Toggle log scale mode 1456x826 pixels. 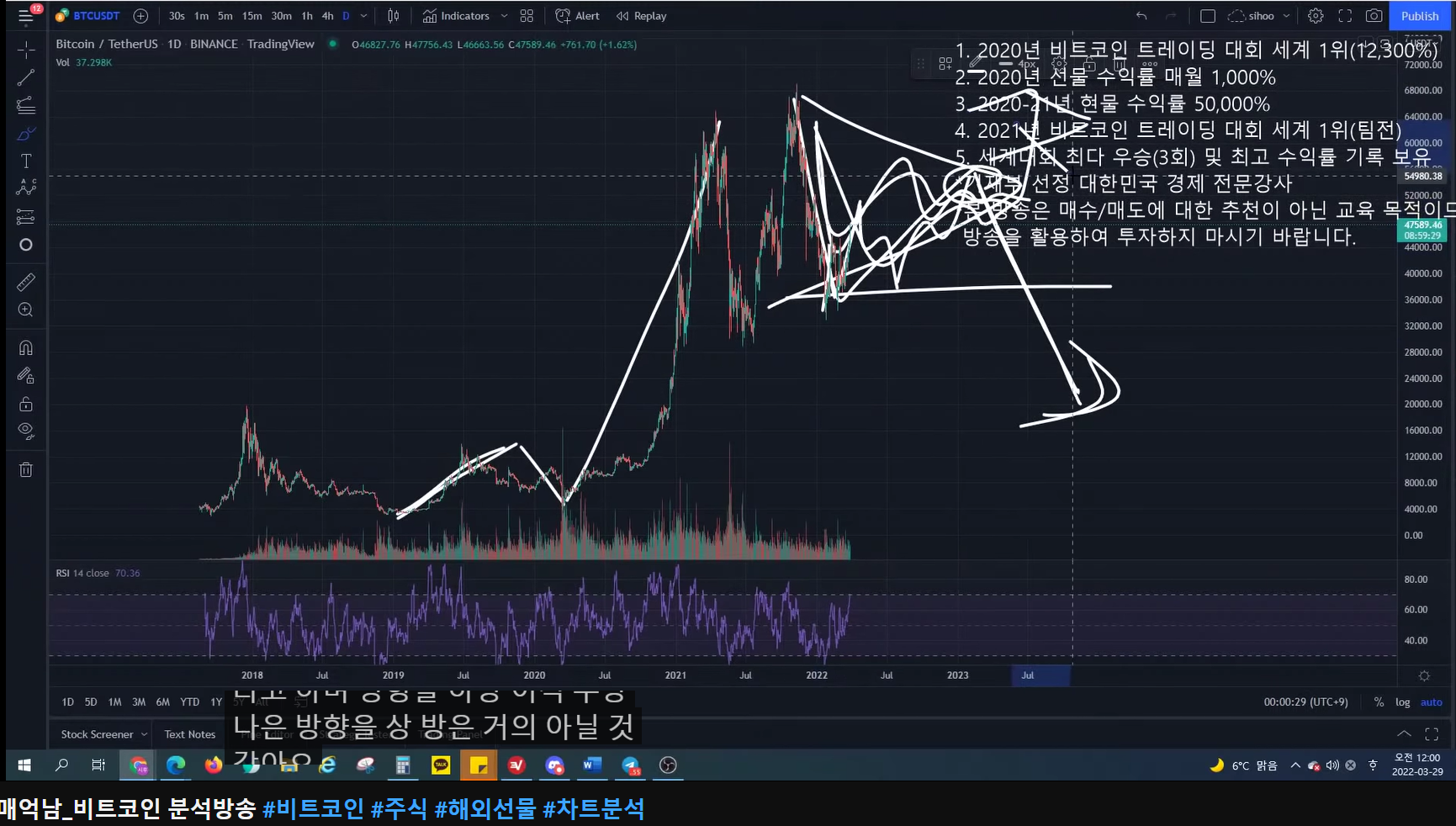1403,702
